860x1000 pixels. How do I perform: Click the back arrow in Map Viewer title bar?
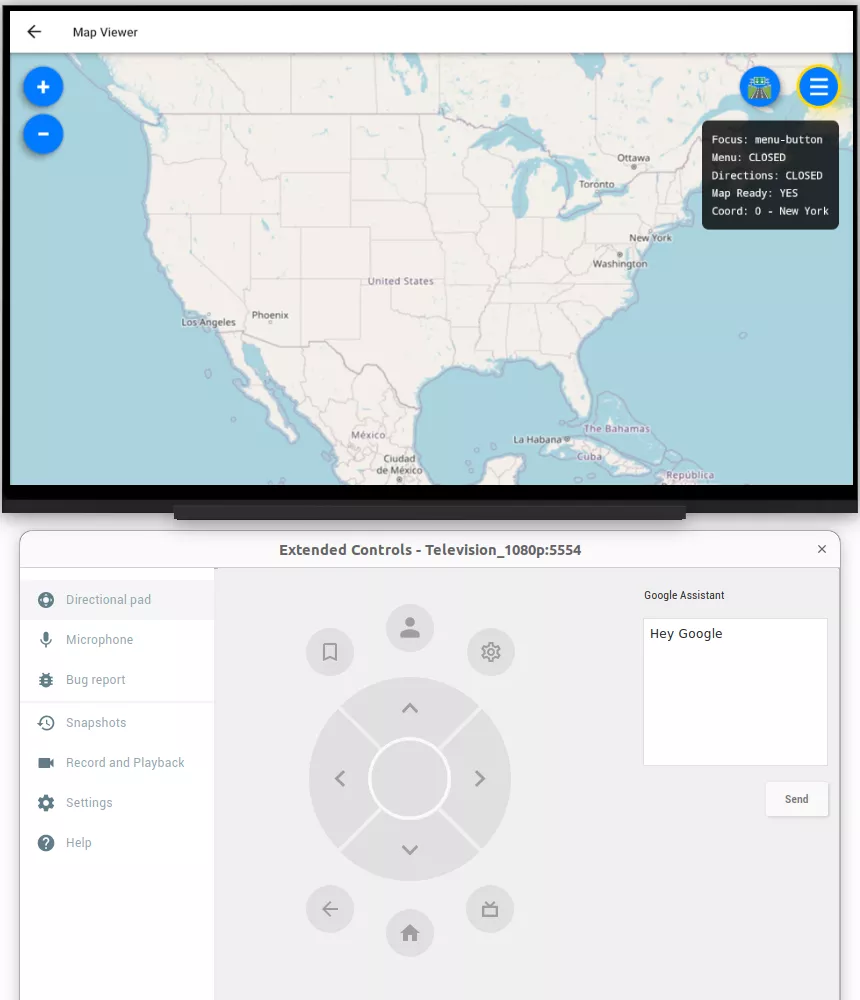[x=33, y=31]
